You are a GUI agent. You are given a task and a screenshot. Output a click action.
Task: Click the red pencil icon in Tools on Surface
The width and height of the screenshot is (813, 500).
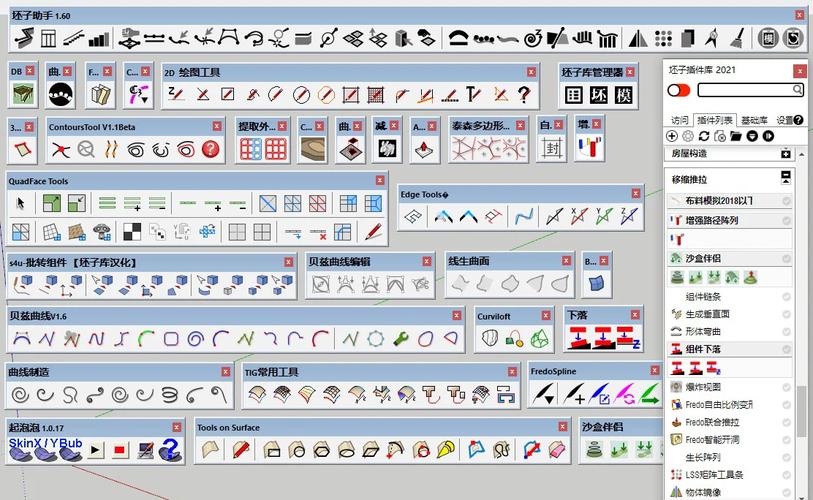tap(241, 449)
